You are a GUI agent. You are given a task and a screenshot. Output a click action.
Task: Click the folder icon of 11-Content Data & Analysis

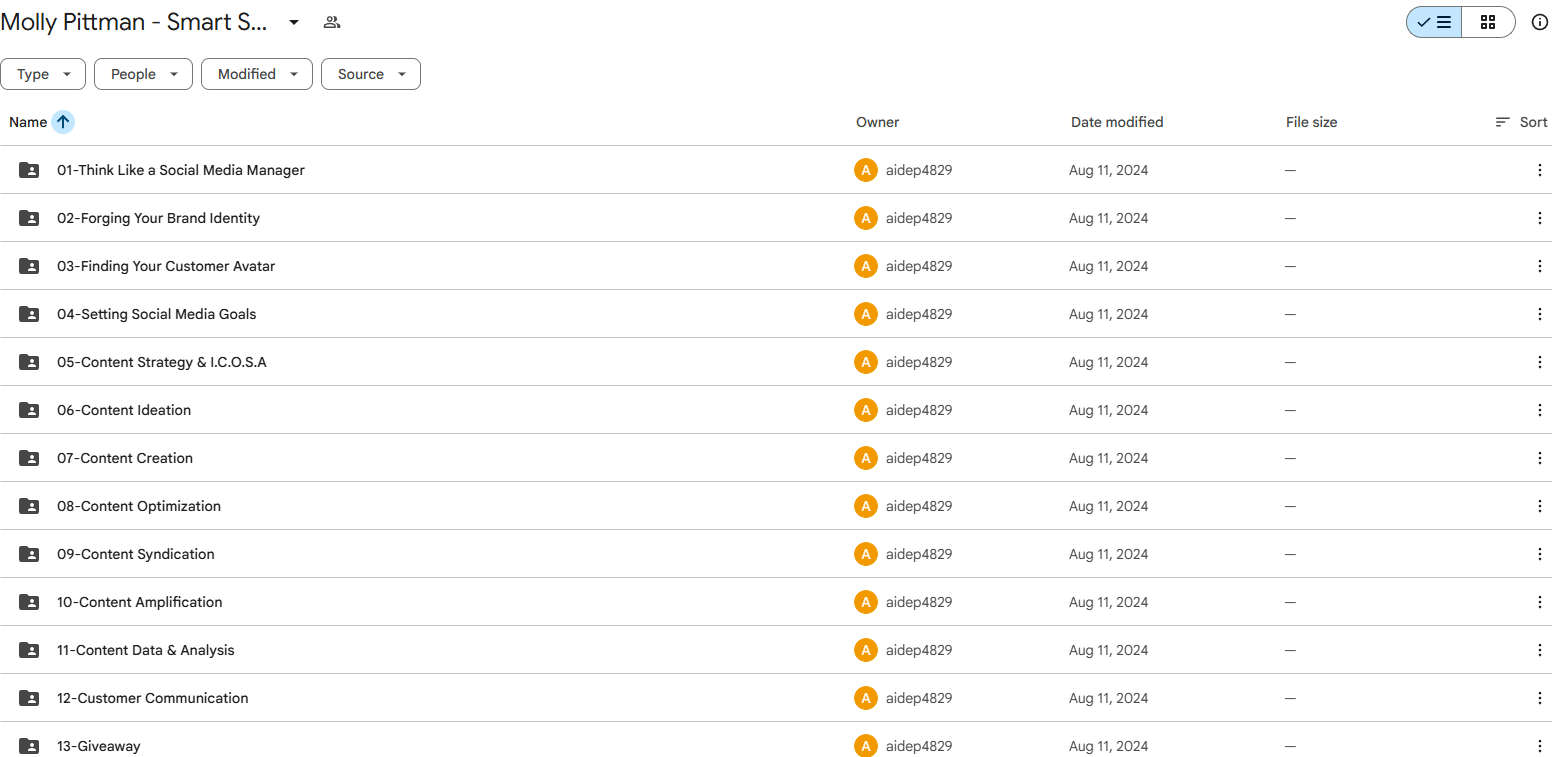point(29,650)
